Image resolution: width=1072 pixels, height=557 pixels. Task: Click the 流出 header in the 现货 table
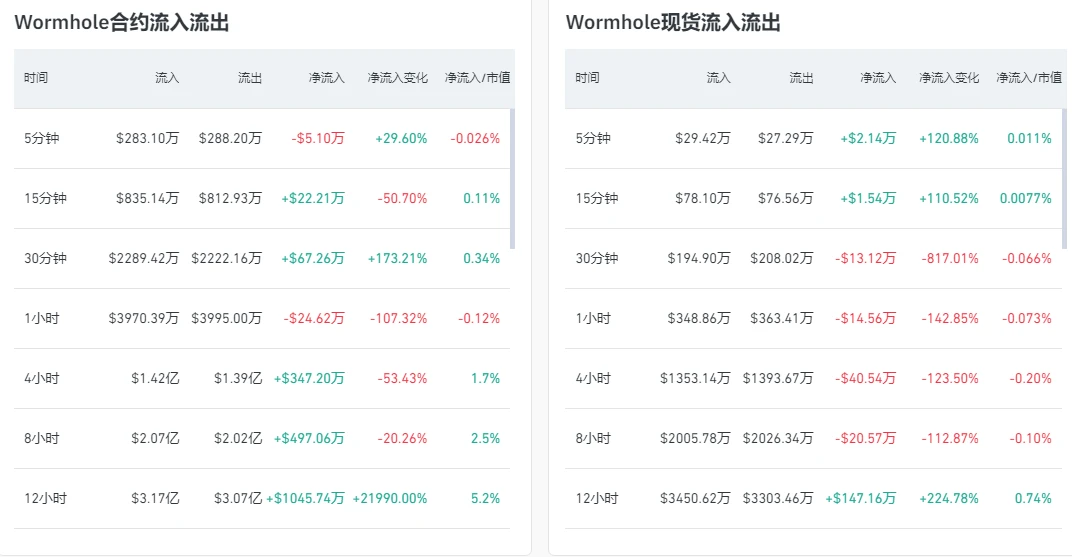coord(801,78)
